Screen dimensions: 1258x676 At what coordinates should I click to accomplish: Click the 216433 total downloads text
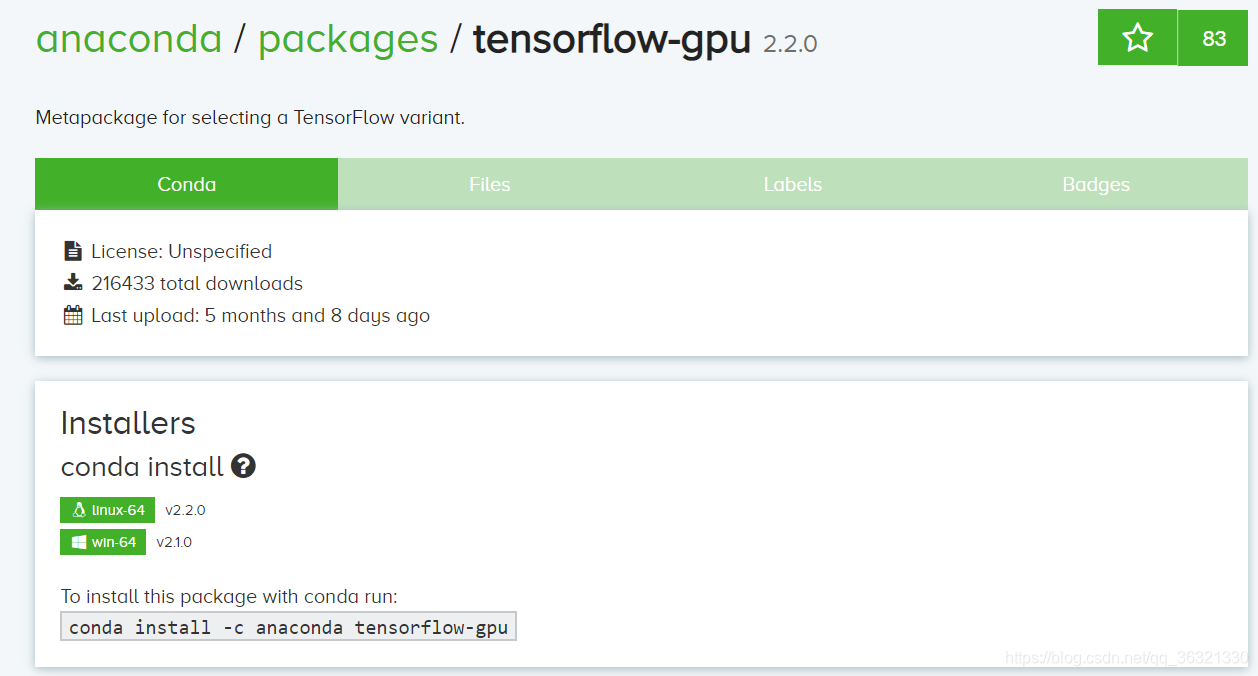[x=197, y=283]
